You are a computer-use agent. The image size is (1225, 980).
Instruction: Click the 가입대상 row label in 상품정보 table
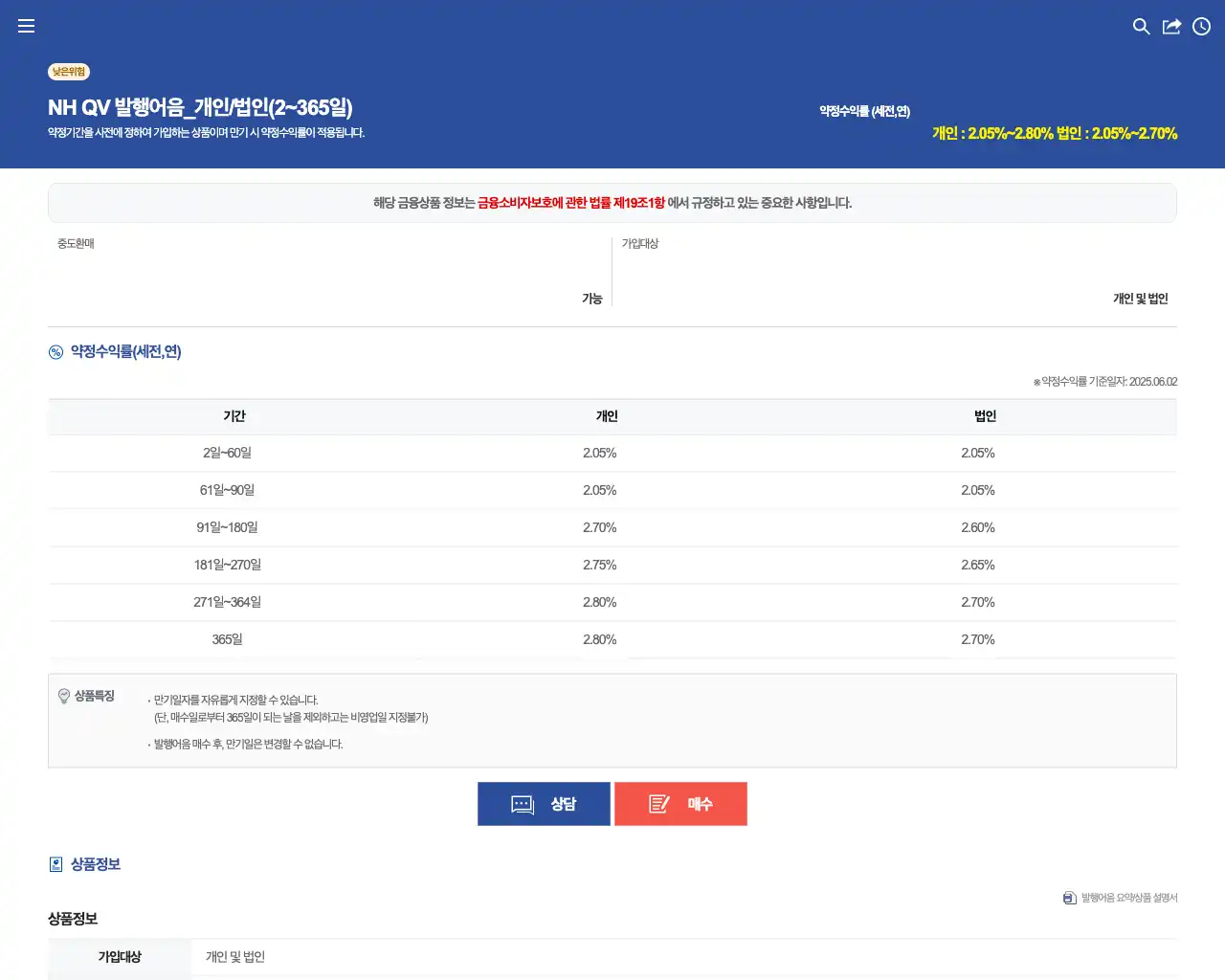[120, 957]
